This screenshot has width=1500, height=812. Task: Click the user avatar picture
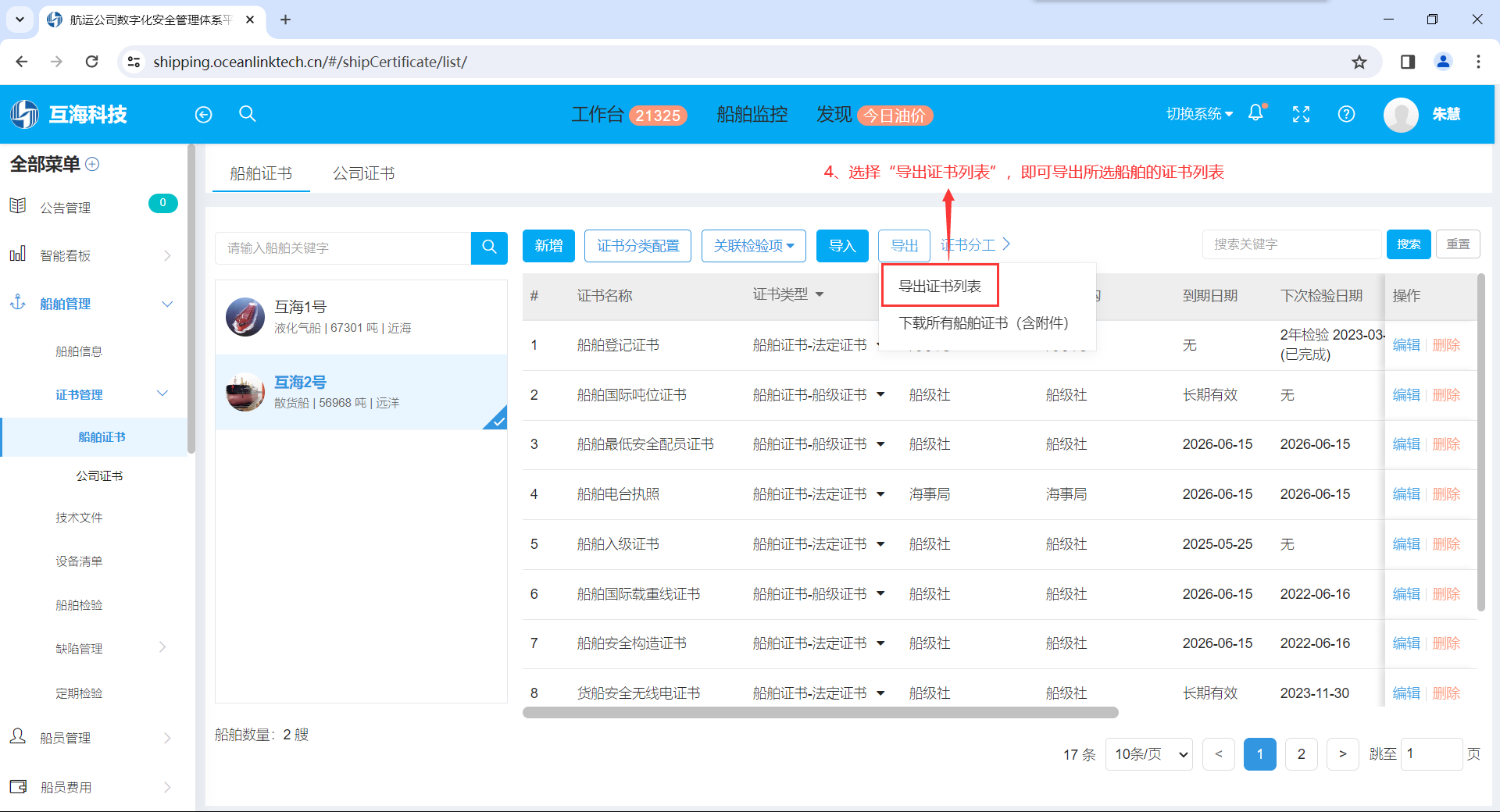tap(1401, 115)
